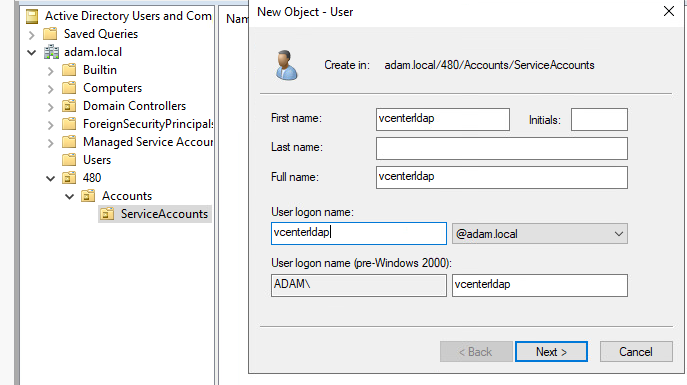
Task: Click the Managed Service Accounts folder icon
Action: click(x=69, y=141)
